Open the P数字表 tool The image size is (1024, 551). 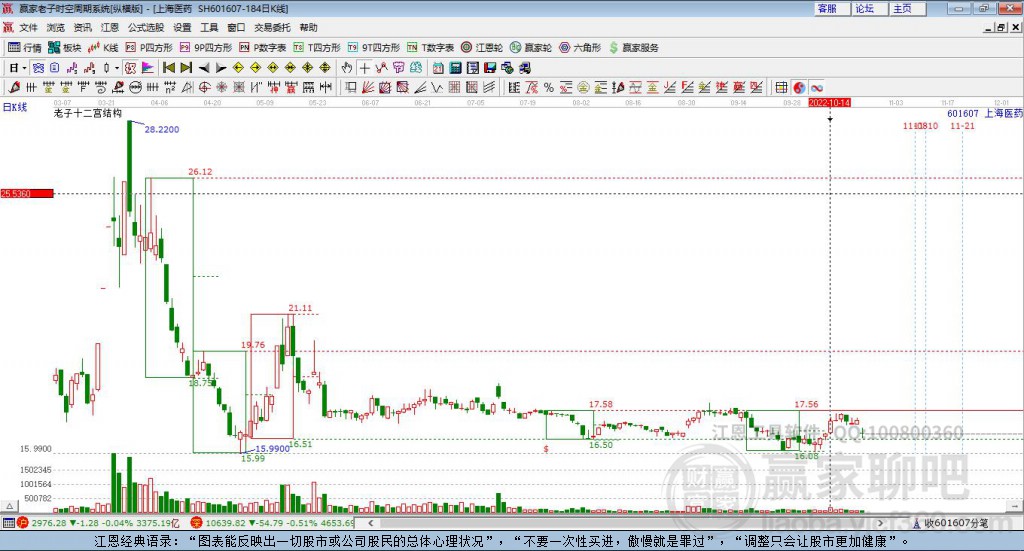(263, 48)
